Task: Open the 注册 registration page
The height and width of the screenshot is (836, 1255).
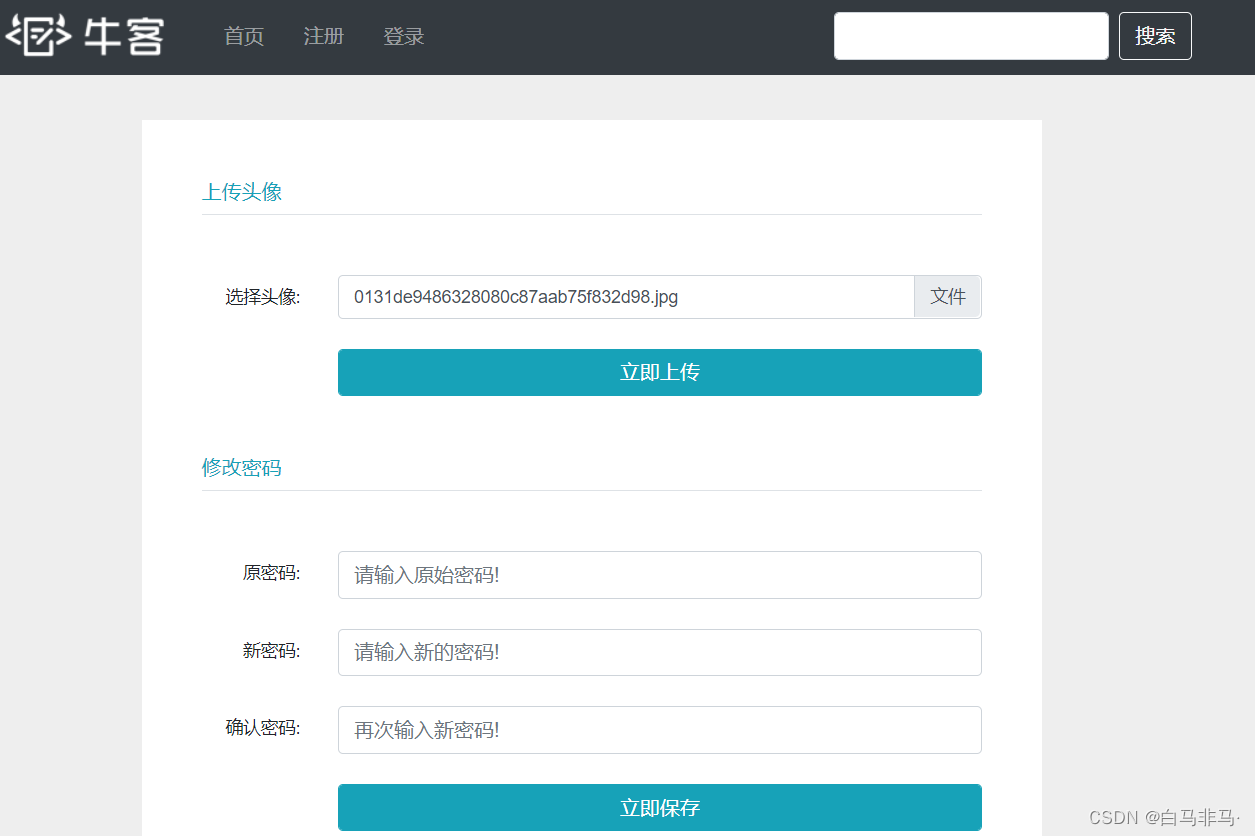Action: 324,37
